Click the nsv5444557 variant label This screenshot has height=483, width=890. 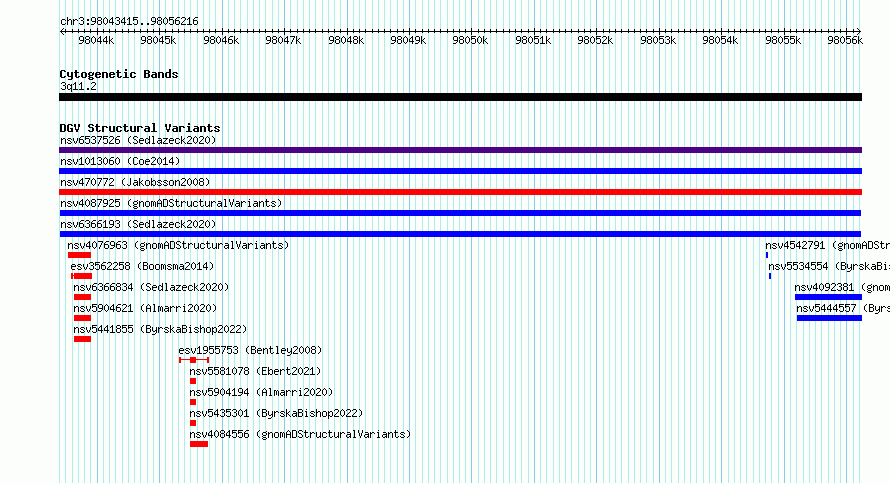tap(843, 308)
